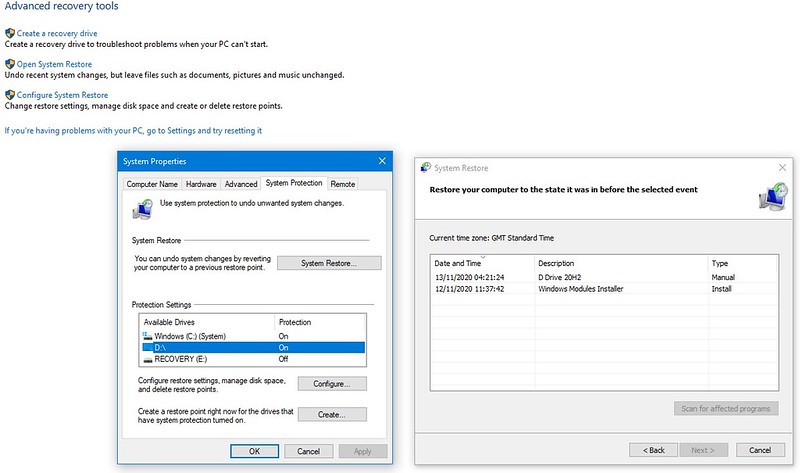800x473 pixels.
Task: Open the Create a recovery drive link
Action: (x=57, y=33)
